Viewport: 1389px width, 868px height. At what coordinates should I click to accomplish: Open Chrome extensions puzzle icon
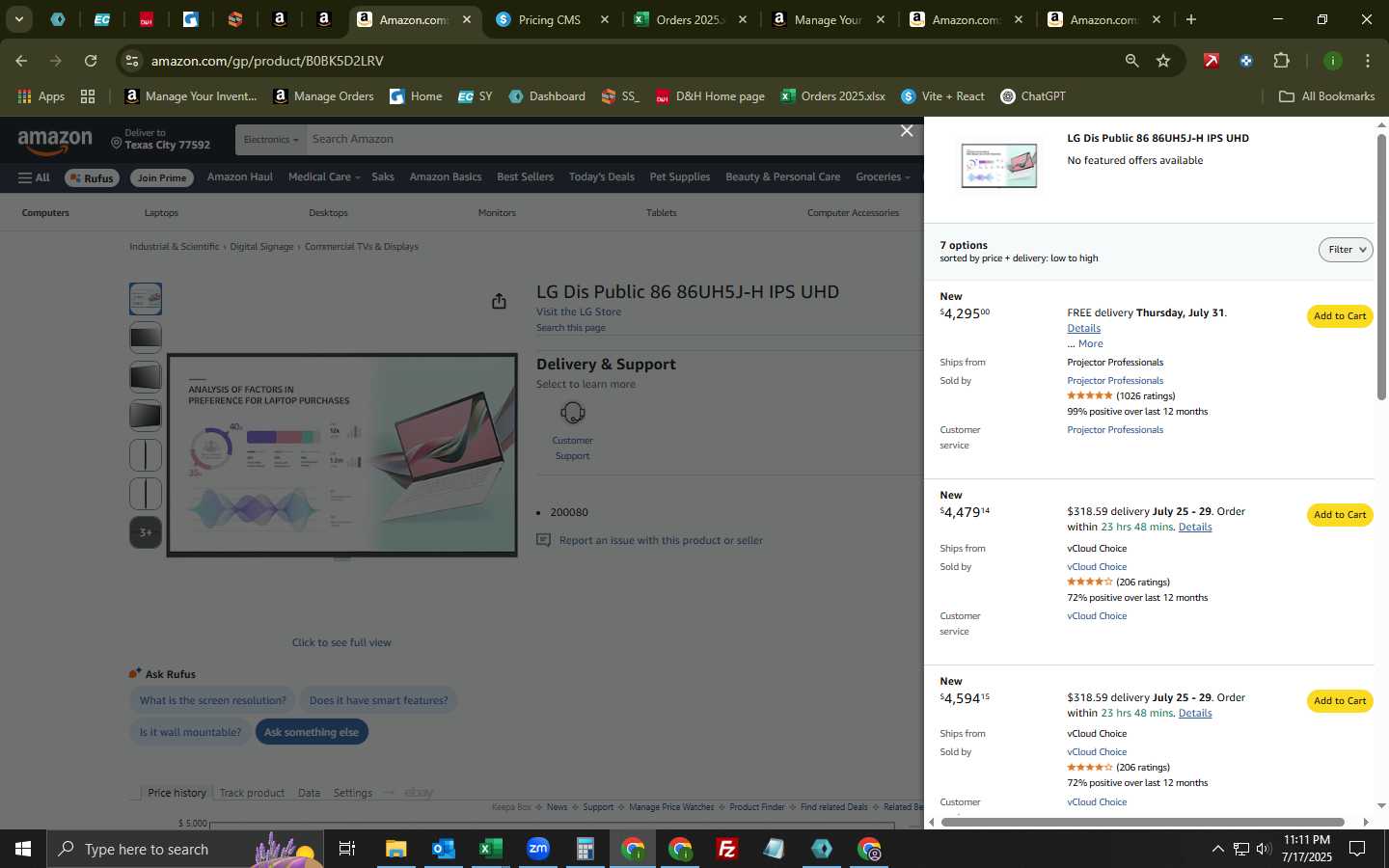tap(1281, 61)
